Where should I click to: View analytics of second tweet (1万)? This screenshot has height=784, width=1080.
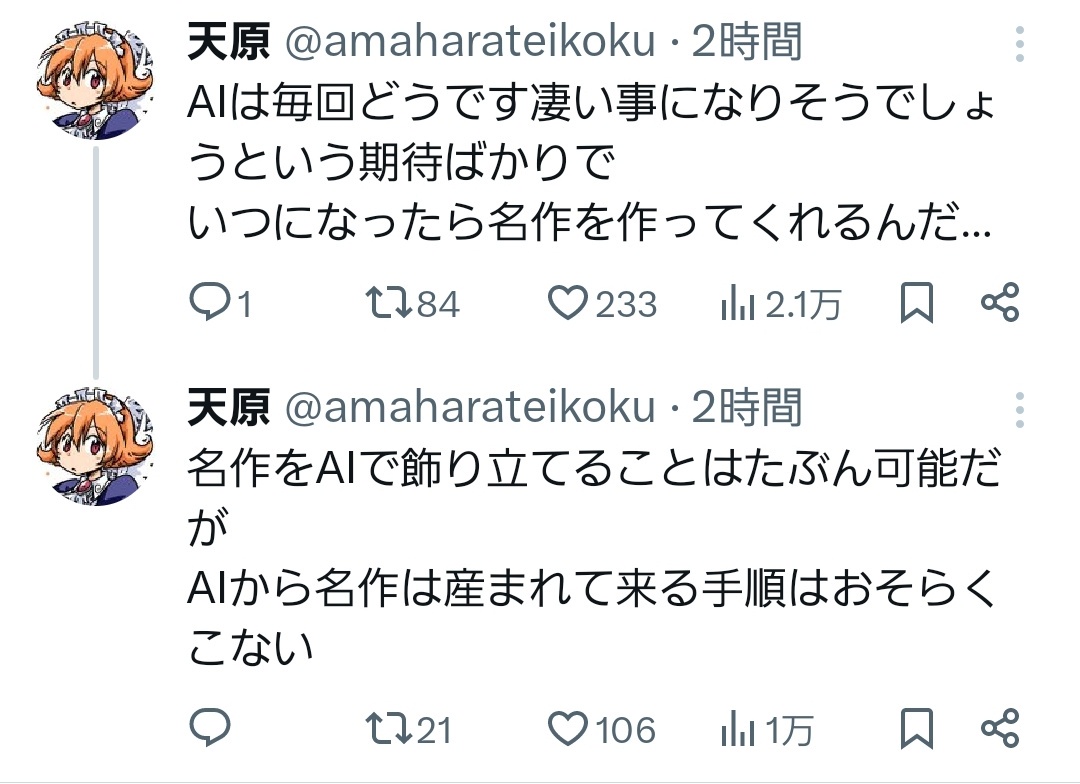click(737, 730)
